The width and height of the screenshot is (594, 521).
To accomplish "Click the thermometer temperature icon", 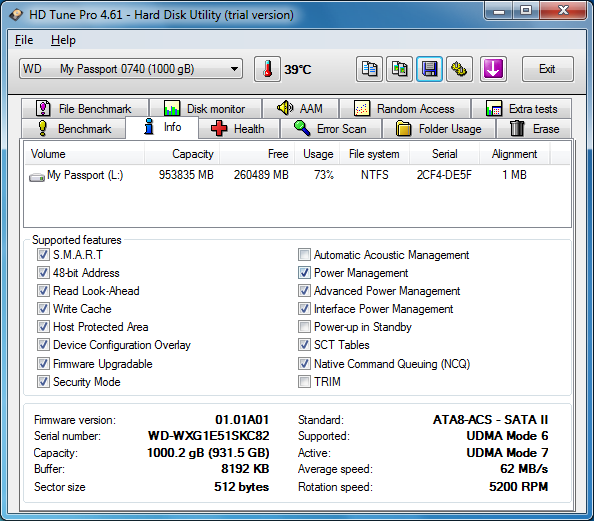I will tap(267, 69).
